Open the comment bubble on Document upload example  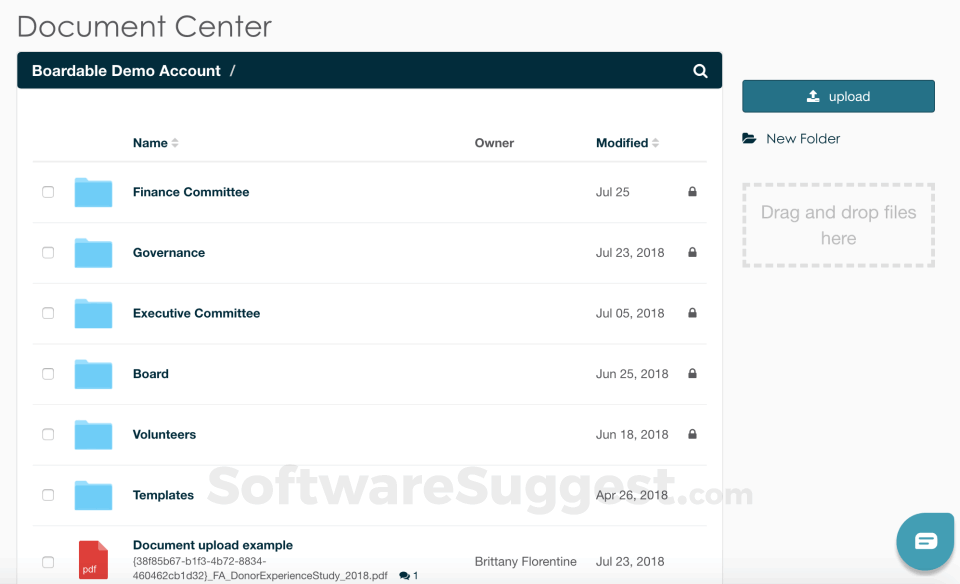point(404,575)
